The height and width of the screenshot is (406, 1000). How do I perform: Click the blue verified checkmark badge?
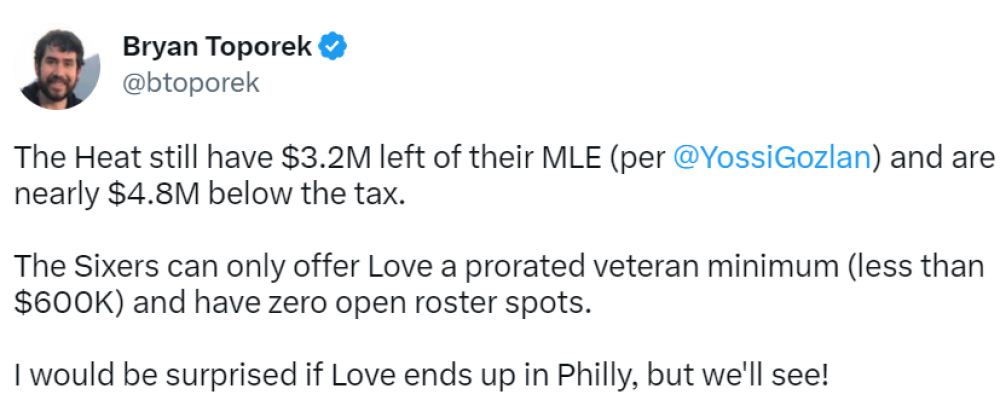pos(332,47)
